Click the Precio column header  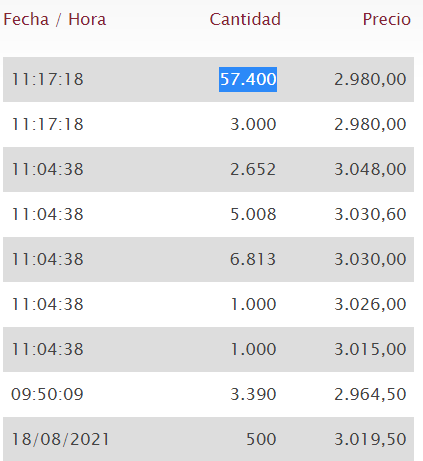coord(387,19)
